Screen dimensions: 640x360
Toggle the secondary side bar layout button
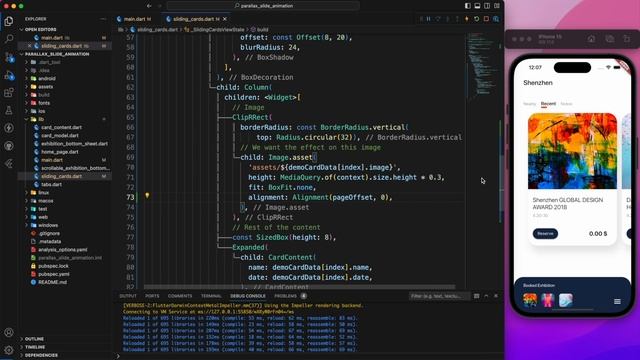pyautogui.click(x=487, y=6)
